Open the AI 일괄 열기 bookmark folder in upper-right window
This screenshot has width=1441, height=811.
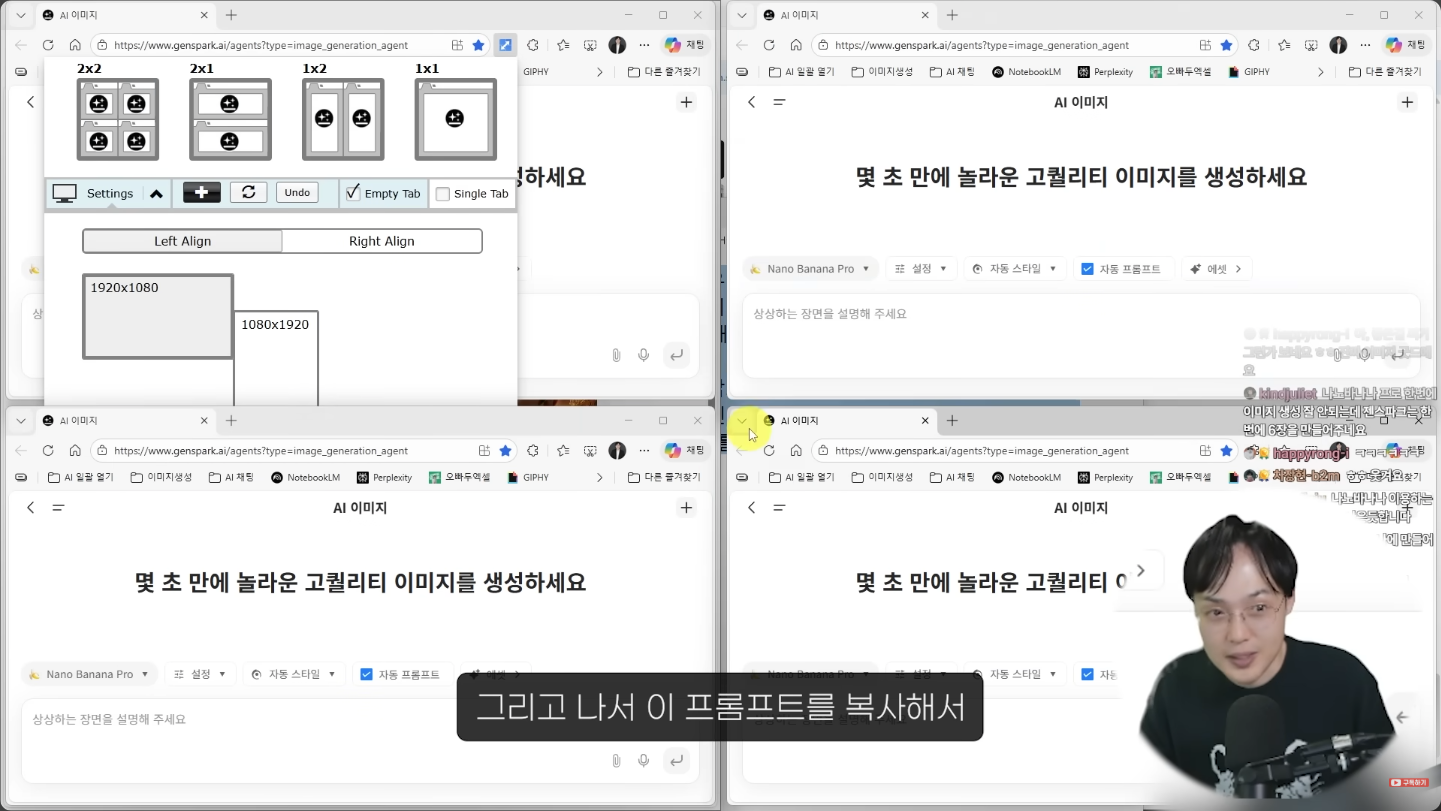[x=802, y=72]
